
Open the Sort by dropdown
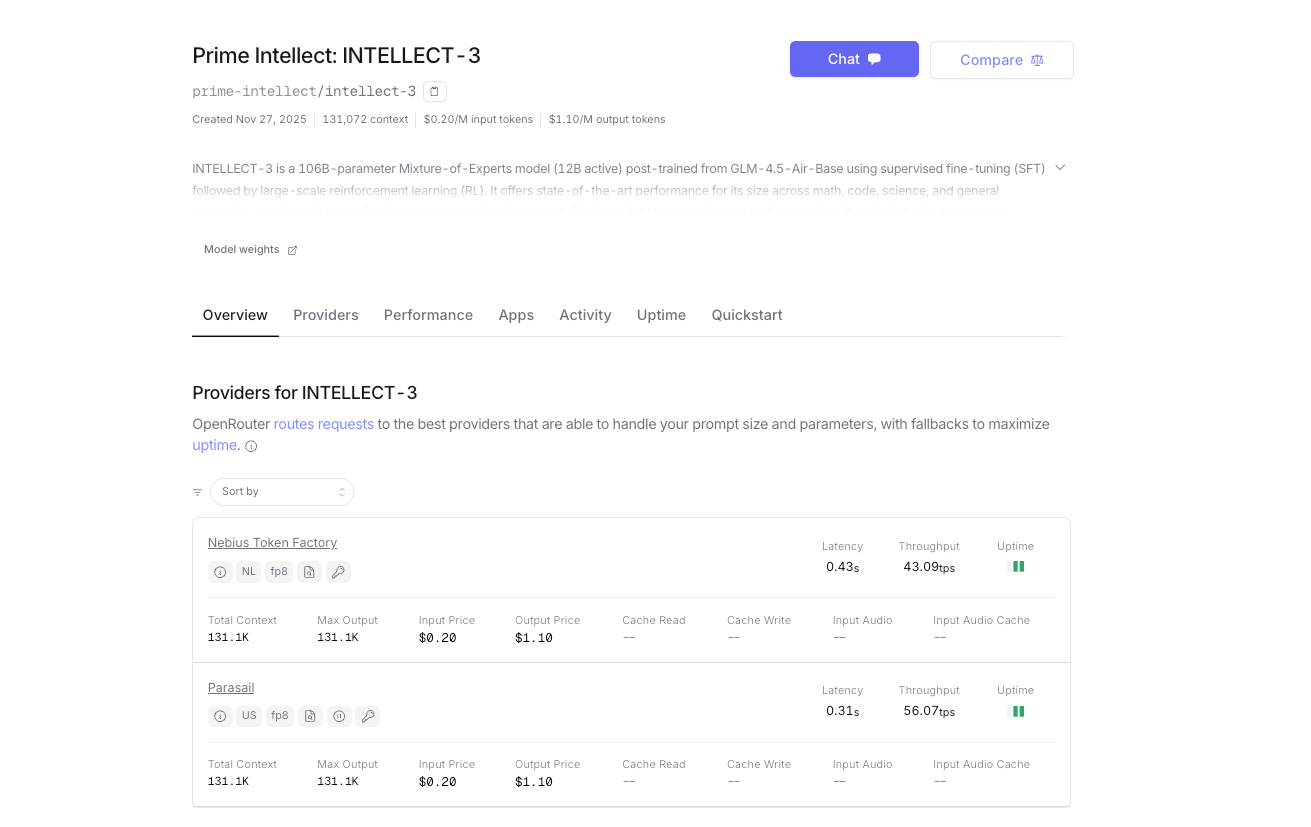[x=282, y=492]
